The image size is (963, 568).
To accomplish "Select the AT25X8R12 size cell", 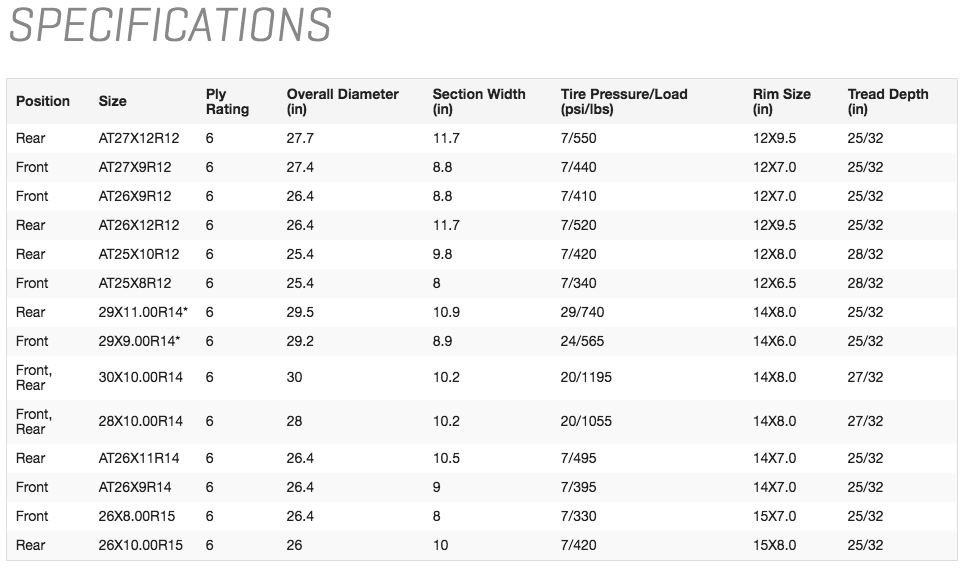I will pyautogui.click(x=135, y=283).
